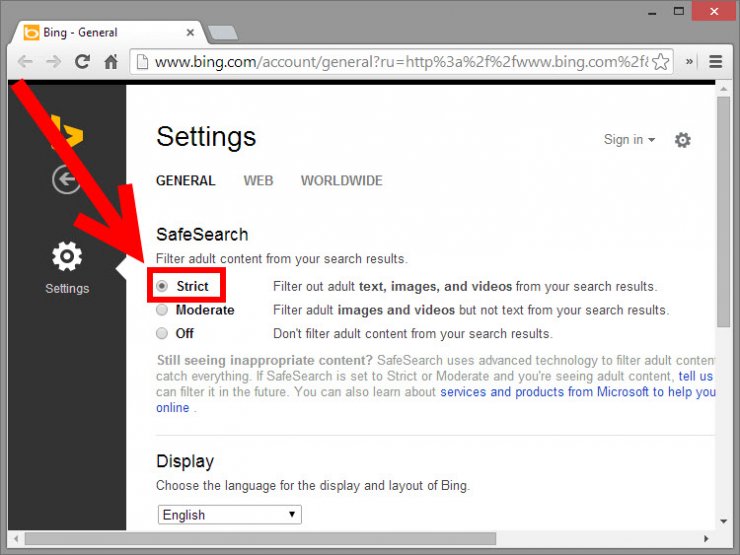Viewport: 740px width, 555px height.
Task: Open Chrome hamburger menu
Action: 715,61
